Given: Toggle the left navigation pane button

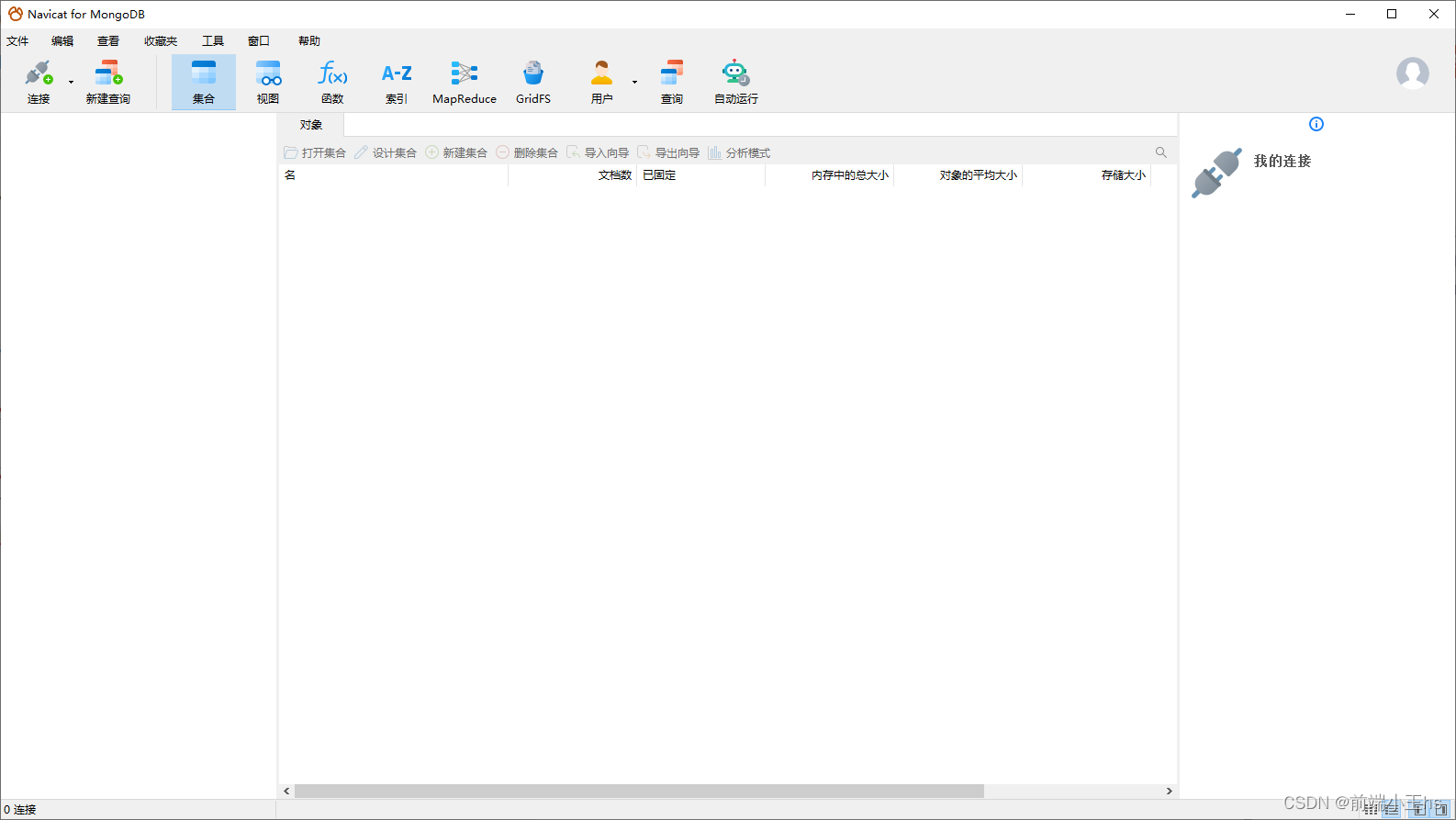Looking at the screenshot, I should click(x=1419, y=809).
